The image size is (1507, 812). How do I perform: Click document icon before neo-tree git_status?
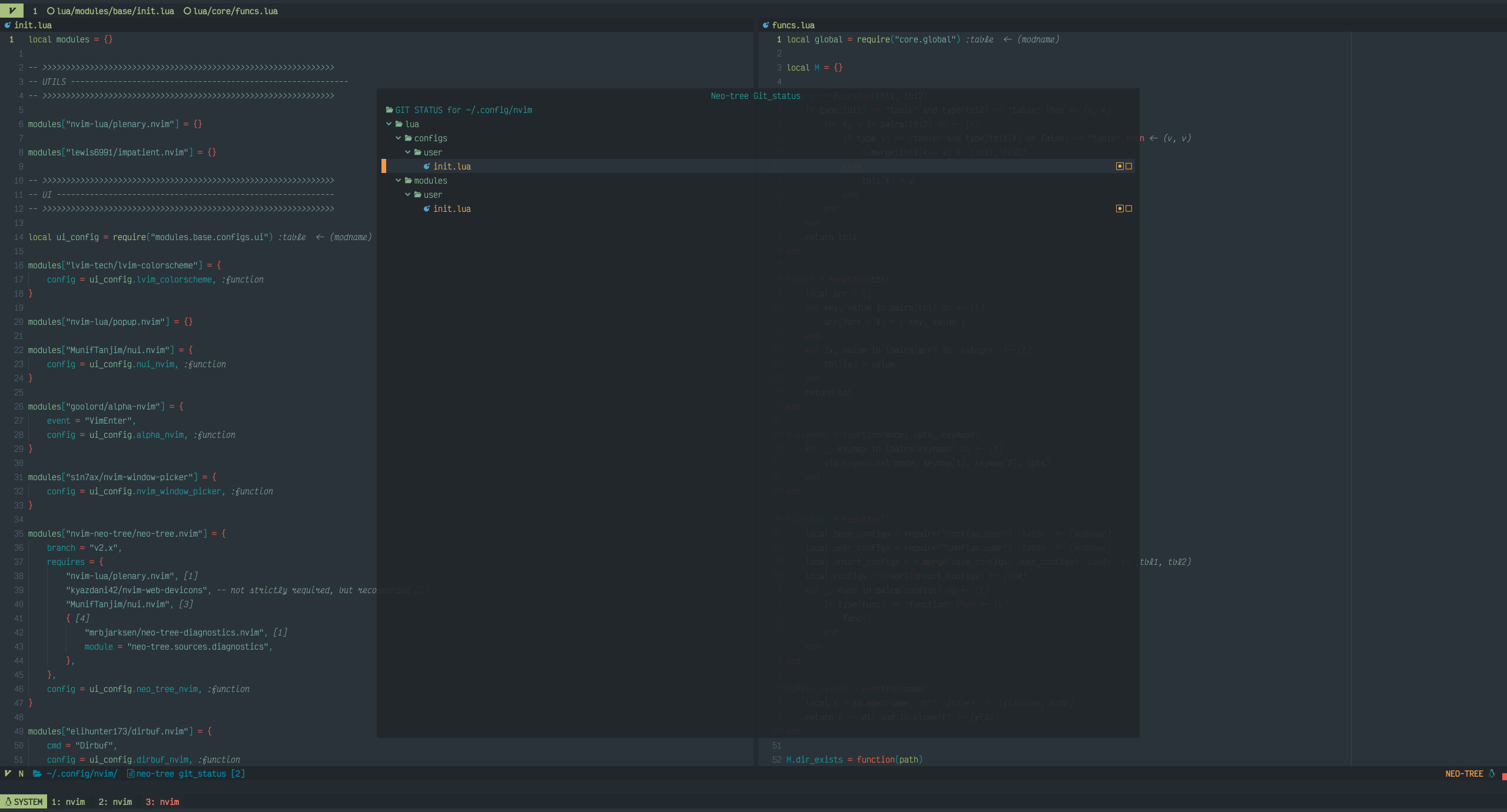130,774
